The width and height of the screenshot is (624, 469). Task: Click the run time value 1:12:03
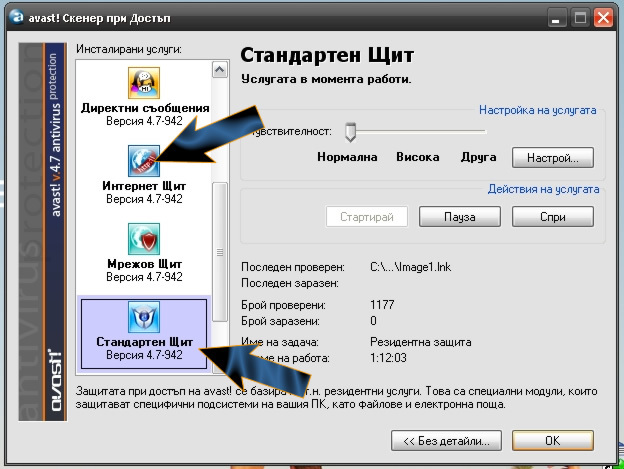tap(388, 358)
